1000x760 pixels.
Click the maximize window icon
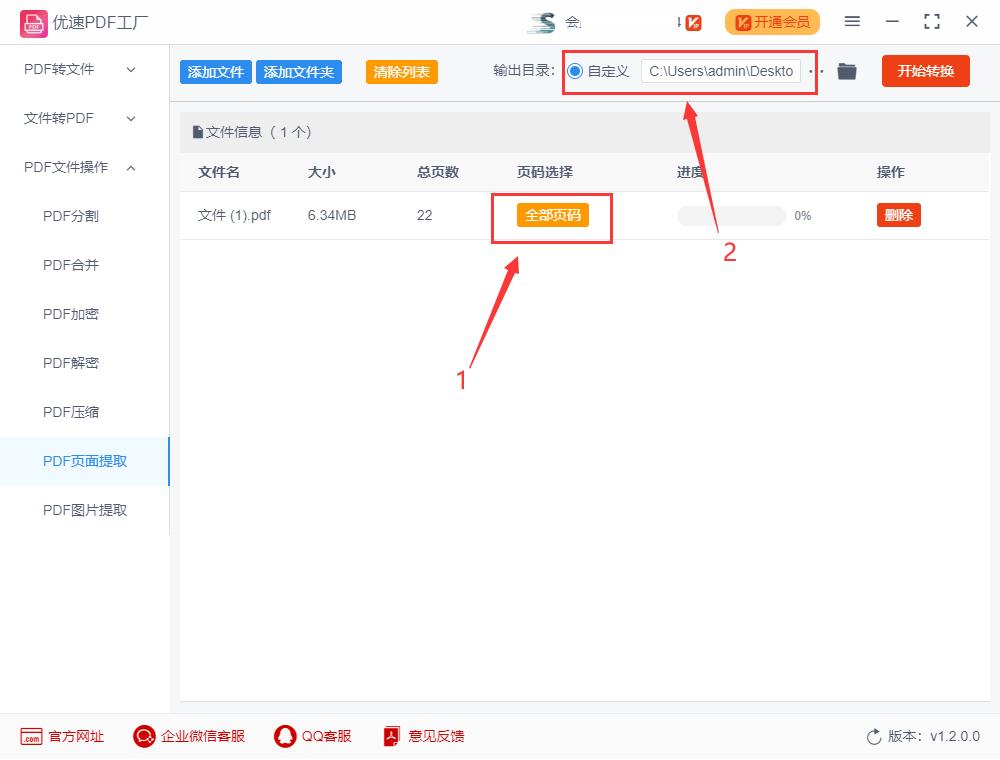pyautogui.click(x=932, y=22)
